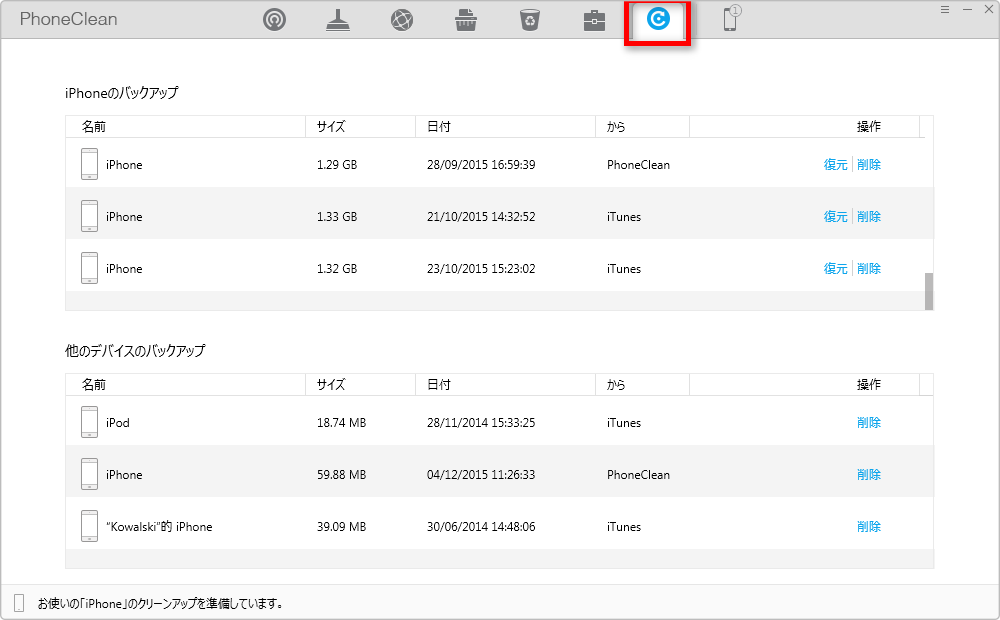Select the iPhone name in 28/09/2015 row
The image size is (1000, 620).
click(124, 165)
